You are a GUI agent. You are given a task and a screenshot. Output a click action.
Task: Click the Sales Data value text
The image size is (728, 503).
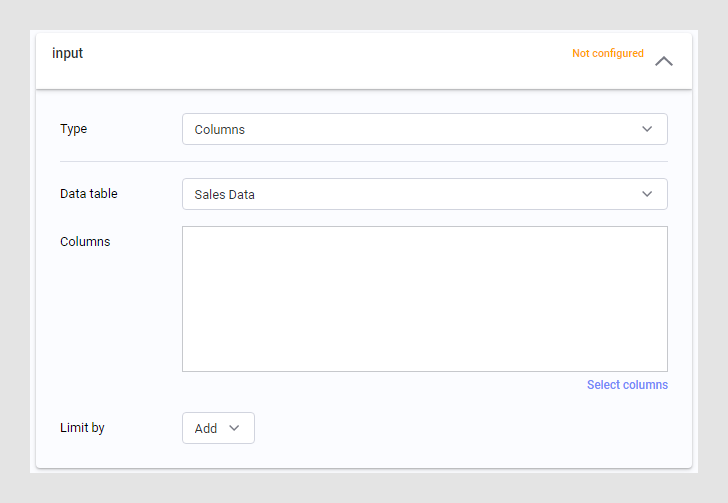pyautogui.click(x=225, y=195)
